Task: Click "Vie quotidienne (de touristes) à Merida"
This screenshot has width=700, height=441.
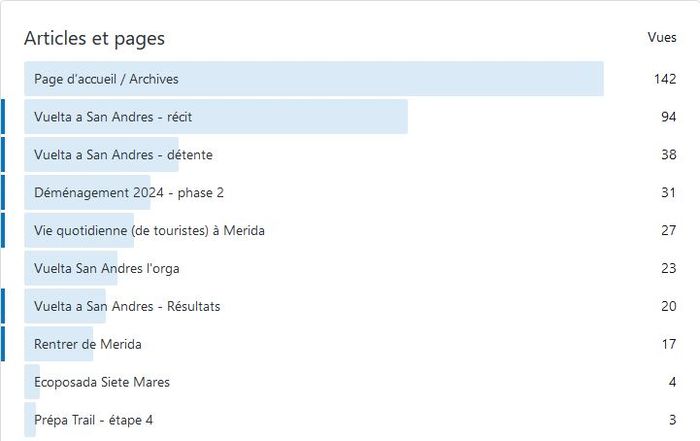Action: coord(149,231)
